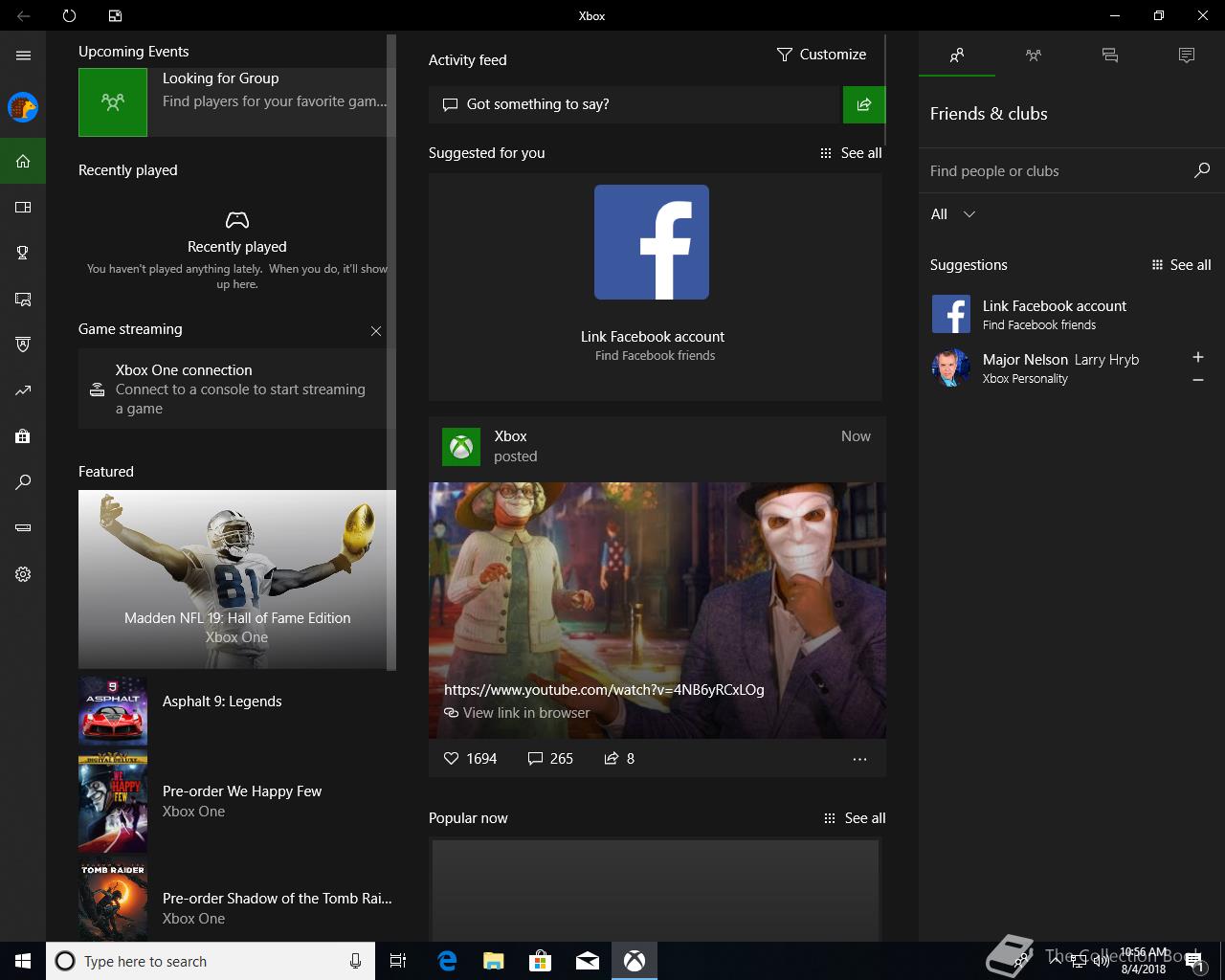Image resolution: width=1225 pixels, height=980 pixels.
Task: Click Find people or clubs field
Action: click(1072, 171)
